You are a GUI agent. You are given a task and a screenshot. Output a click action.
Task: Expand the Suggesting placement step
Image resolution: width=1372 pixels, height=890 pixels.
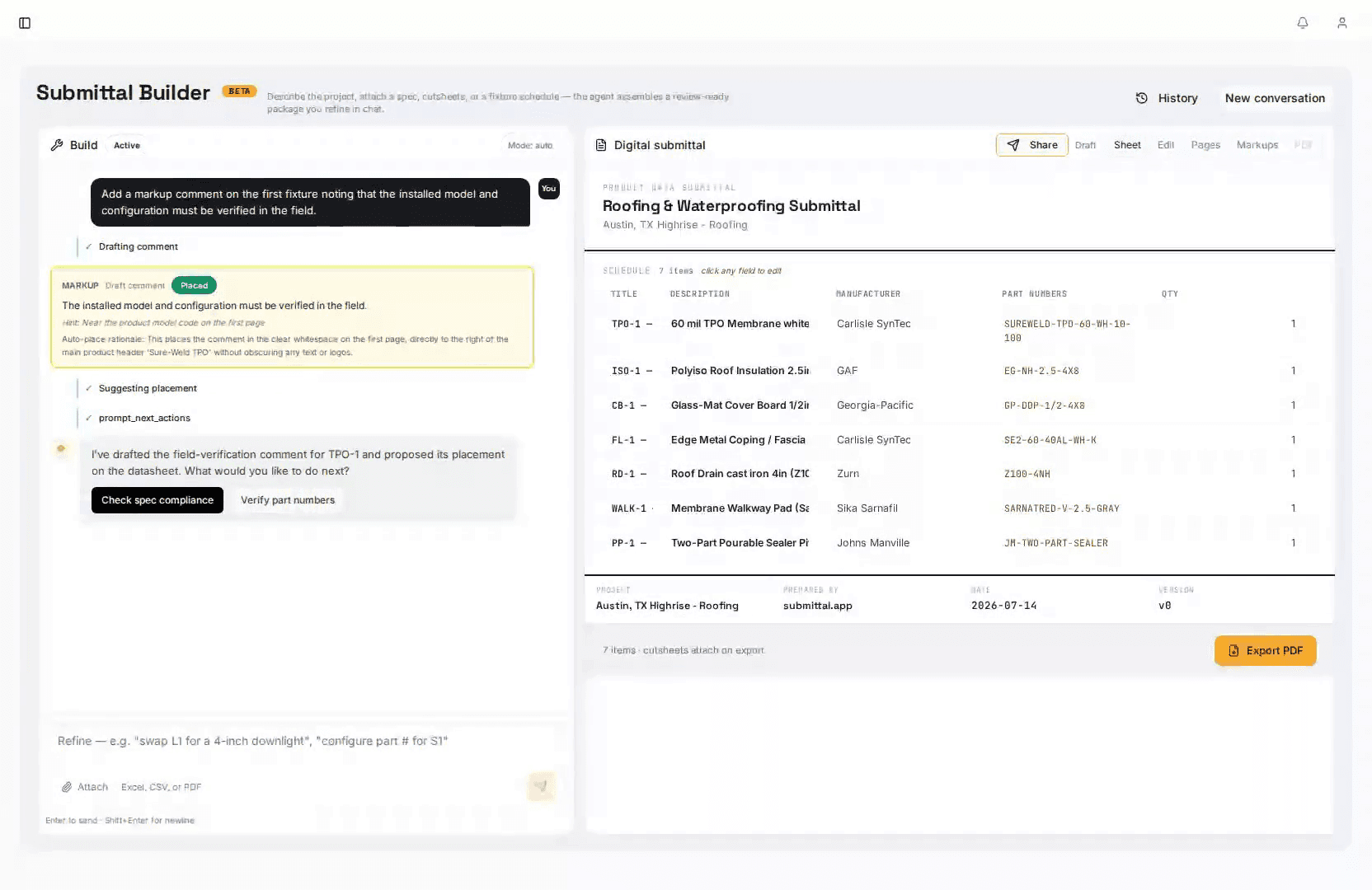[148, 388]
